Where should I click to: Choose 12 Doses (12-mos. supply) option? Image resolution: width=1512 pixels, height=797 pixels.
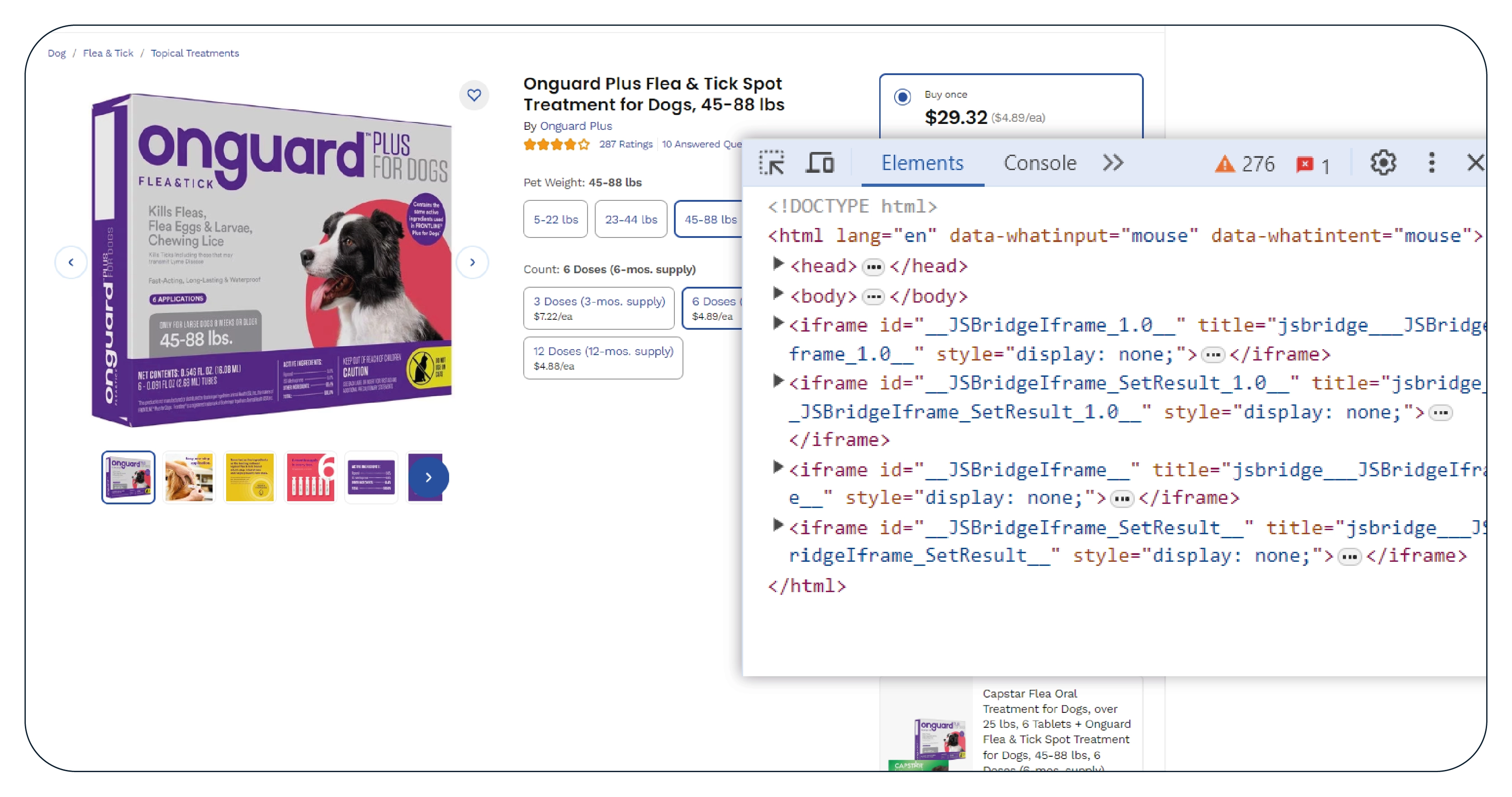click(603, 358)
